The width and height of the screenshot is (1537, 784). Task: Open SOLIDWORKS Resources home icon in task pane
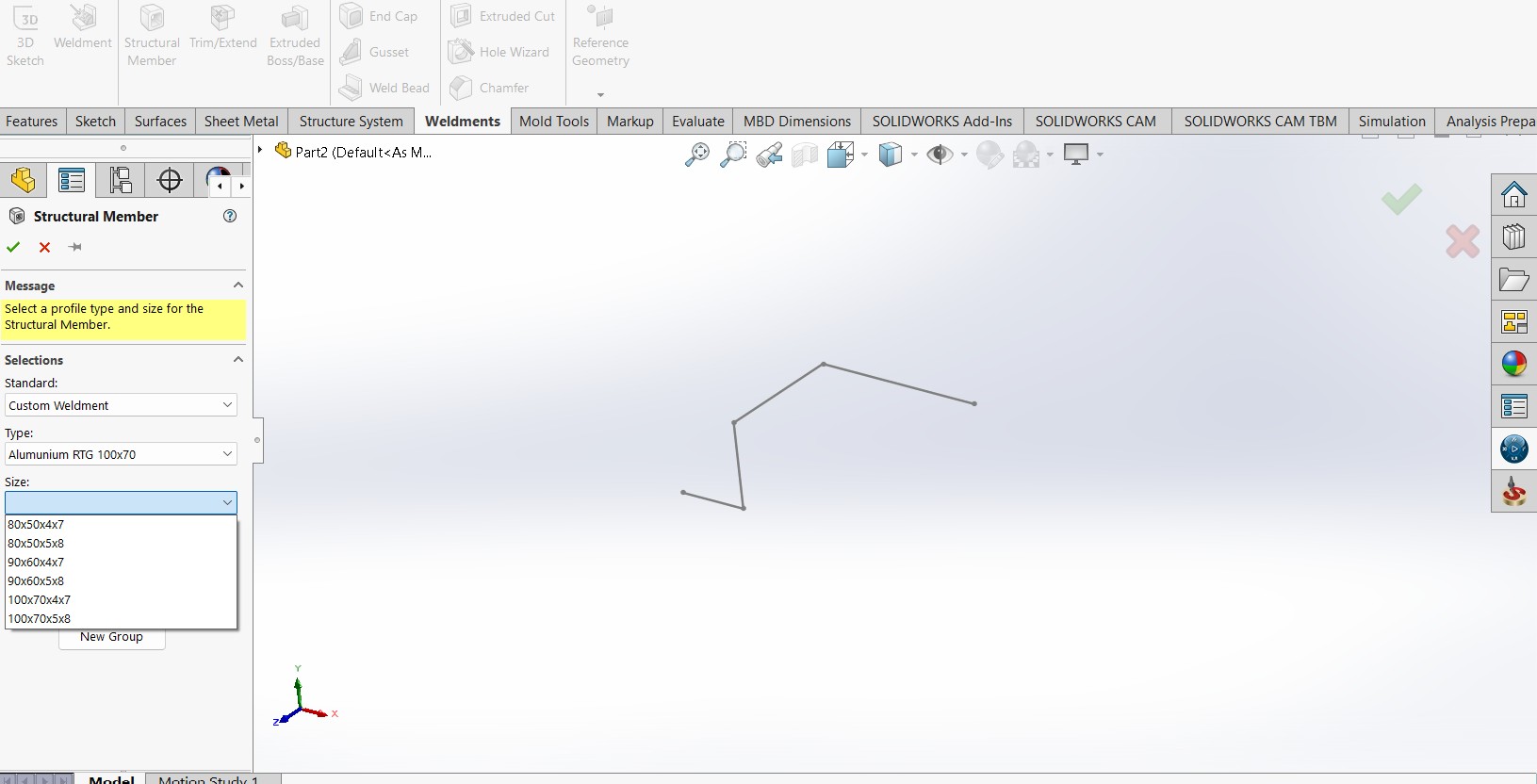(1513, 195)
